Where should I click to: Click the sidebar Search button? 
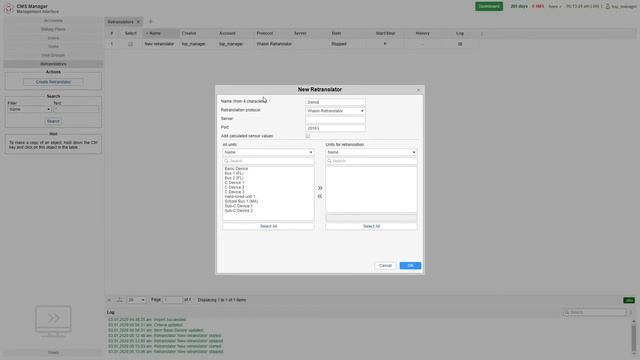[53, 121]
